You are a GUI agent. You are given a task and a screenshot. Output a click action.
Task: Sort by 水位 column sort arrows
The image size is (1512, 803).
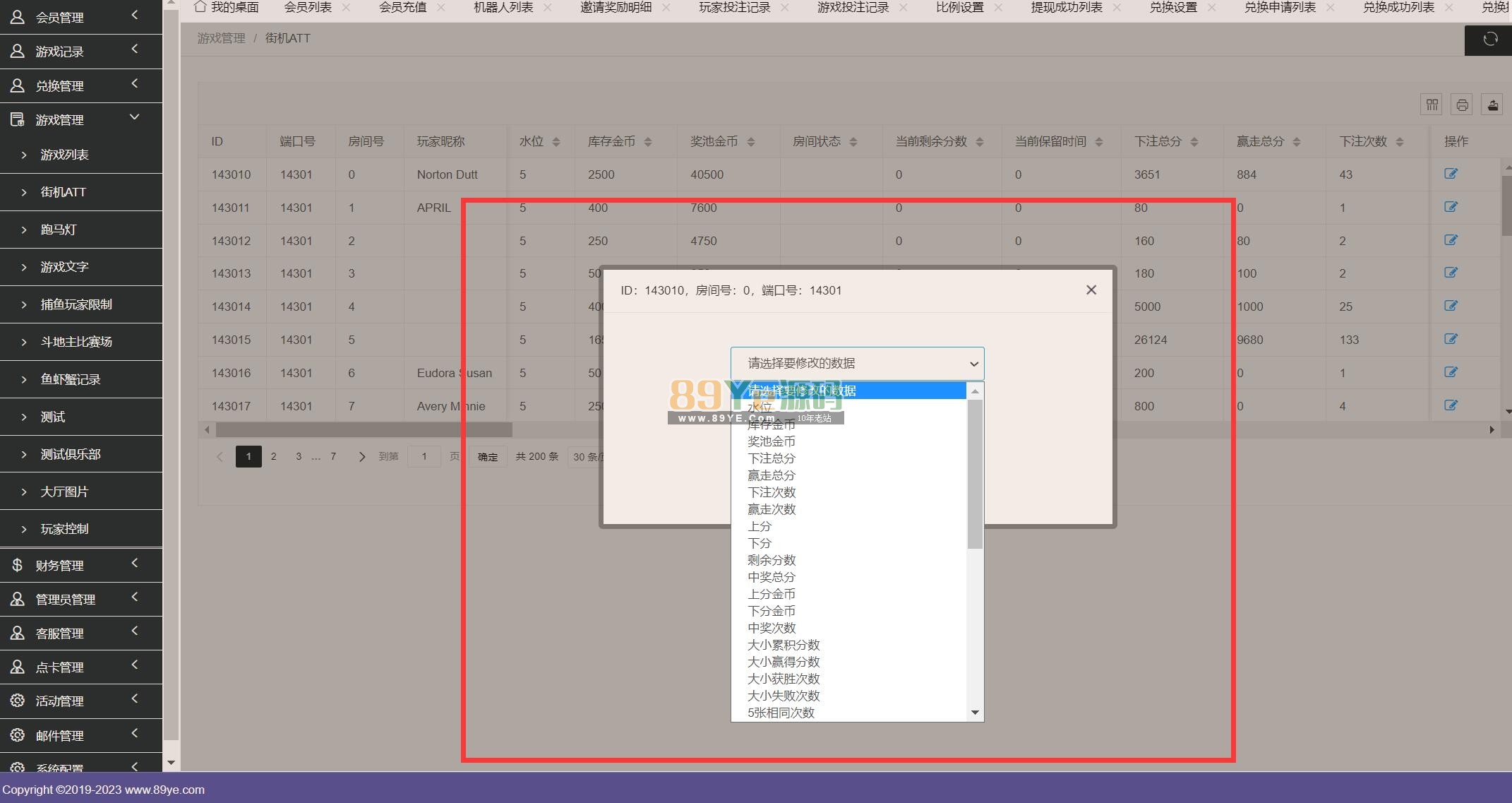(x=556, y=142)
